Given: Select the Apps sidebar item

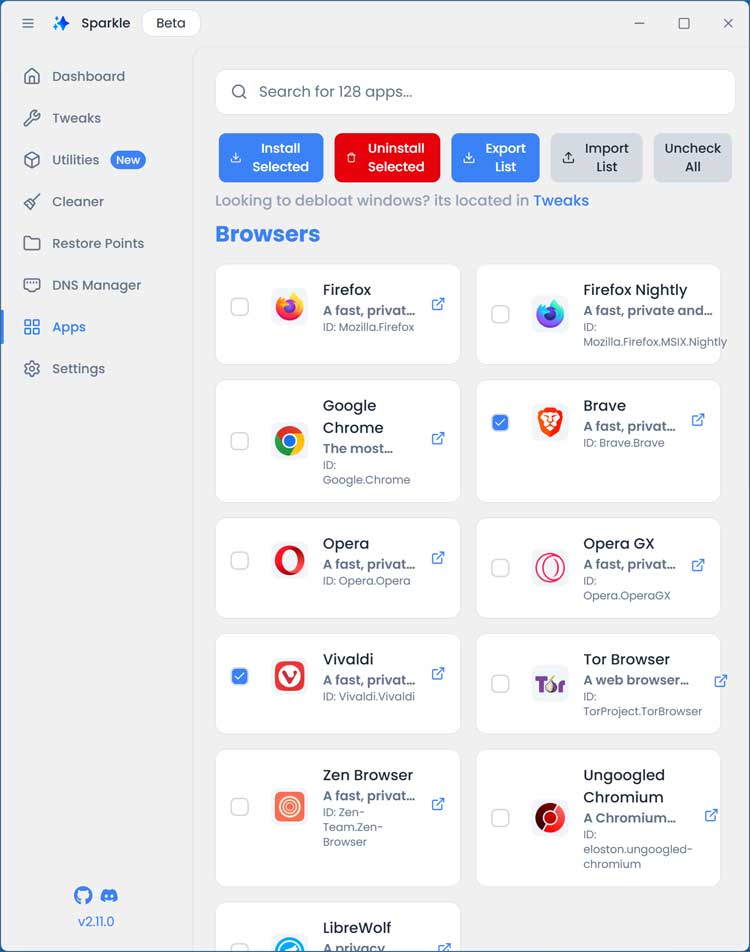Looking at the screenshot, I should pos(69,327).
